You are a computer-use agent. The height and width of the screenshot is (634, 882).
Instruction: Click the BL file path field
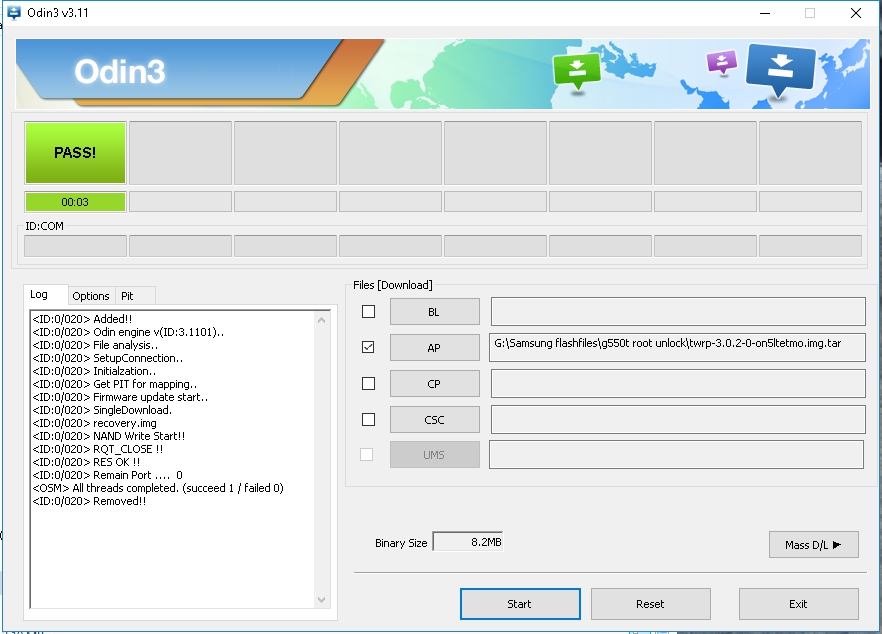678,312
